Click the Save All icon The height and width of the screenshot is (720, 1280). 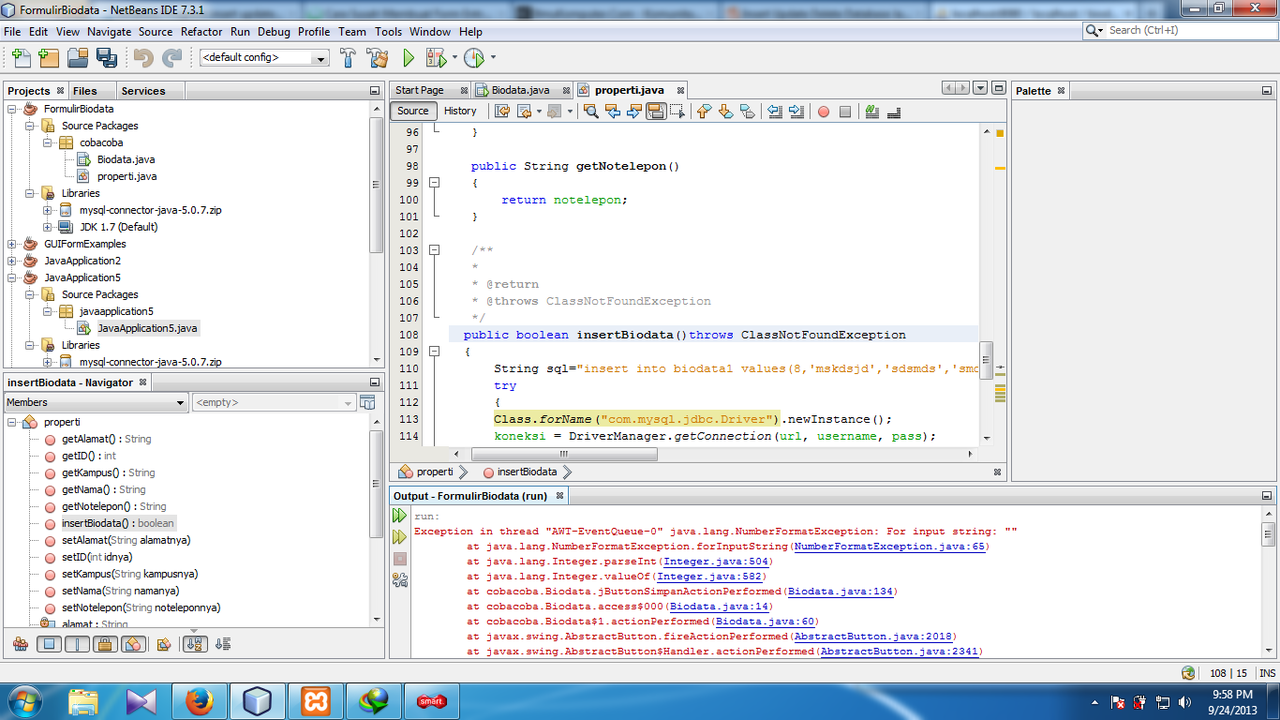pyautogui.click(x=106, y=58)
